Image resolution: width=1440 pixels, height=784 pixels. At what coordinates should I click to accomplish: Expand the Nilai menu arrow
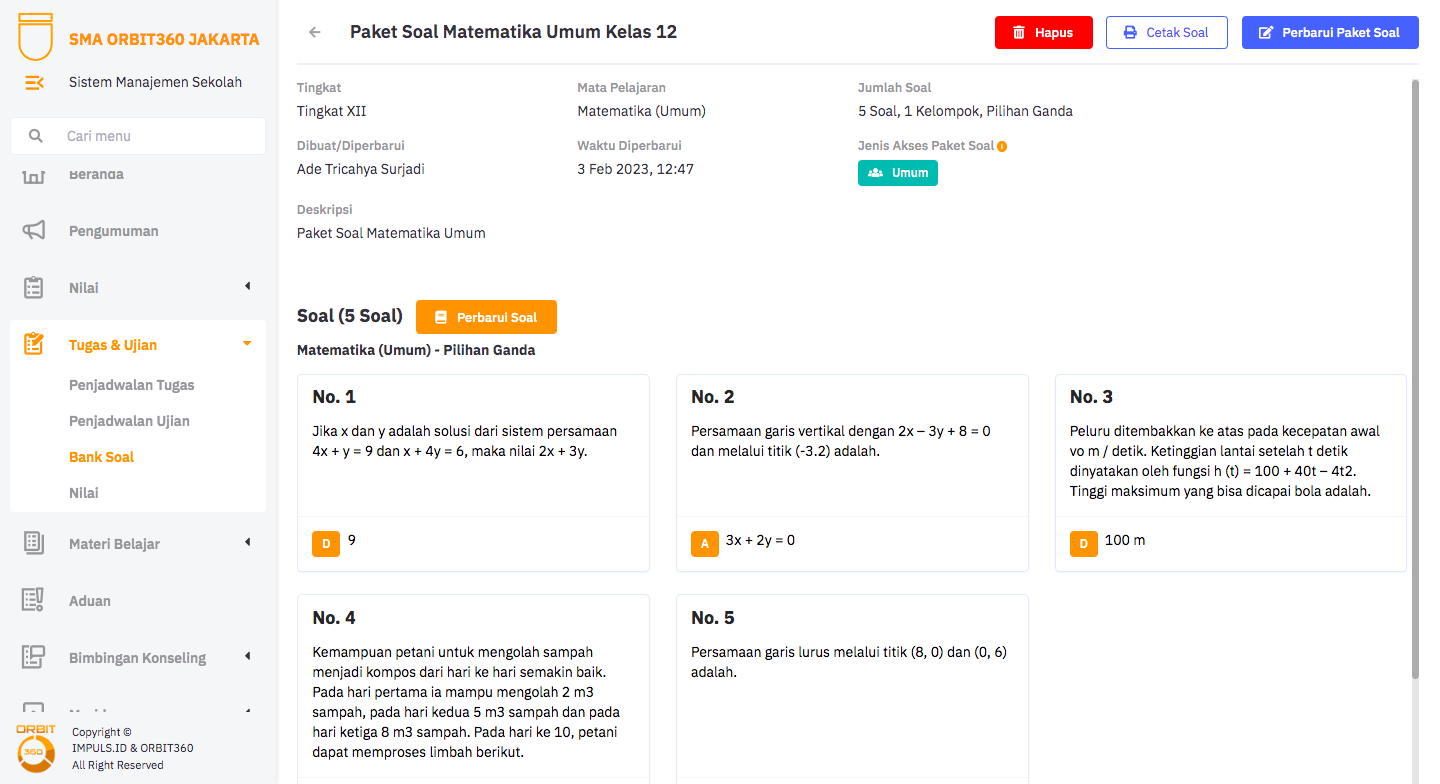tap(247, 287)
